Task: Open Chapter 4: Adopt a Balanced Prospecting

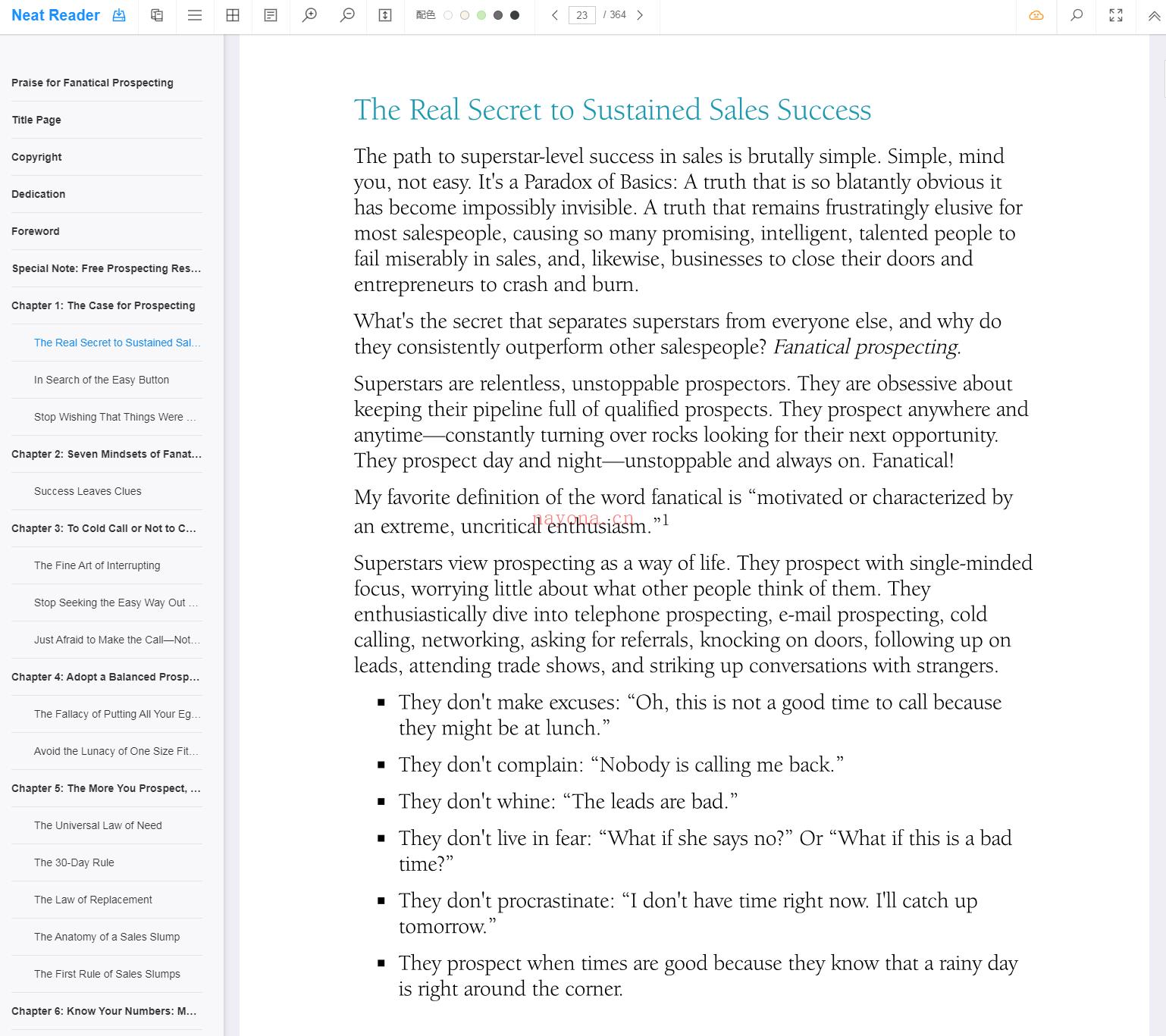Action: pyautogui.click(x=105, y=677)
